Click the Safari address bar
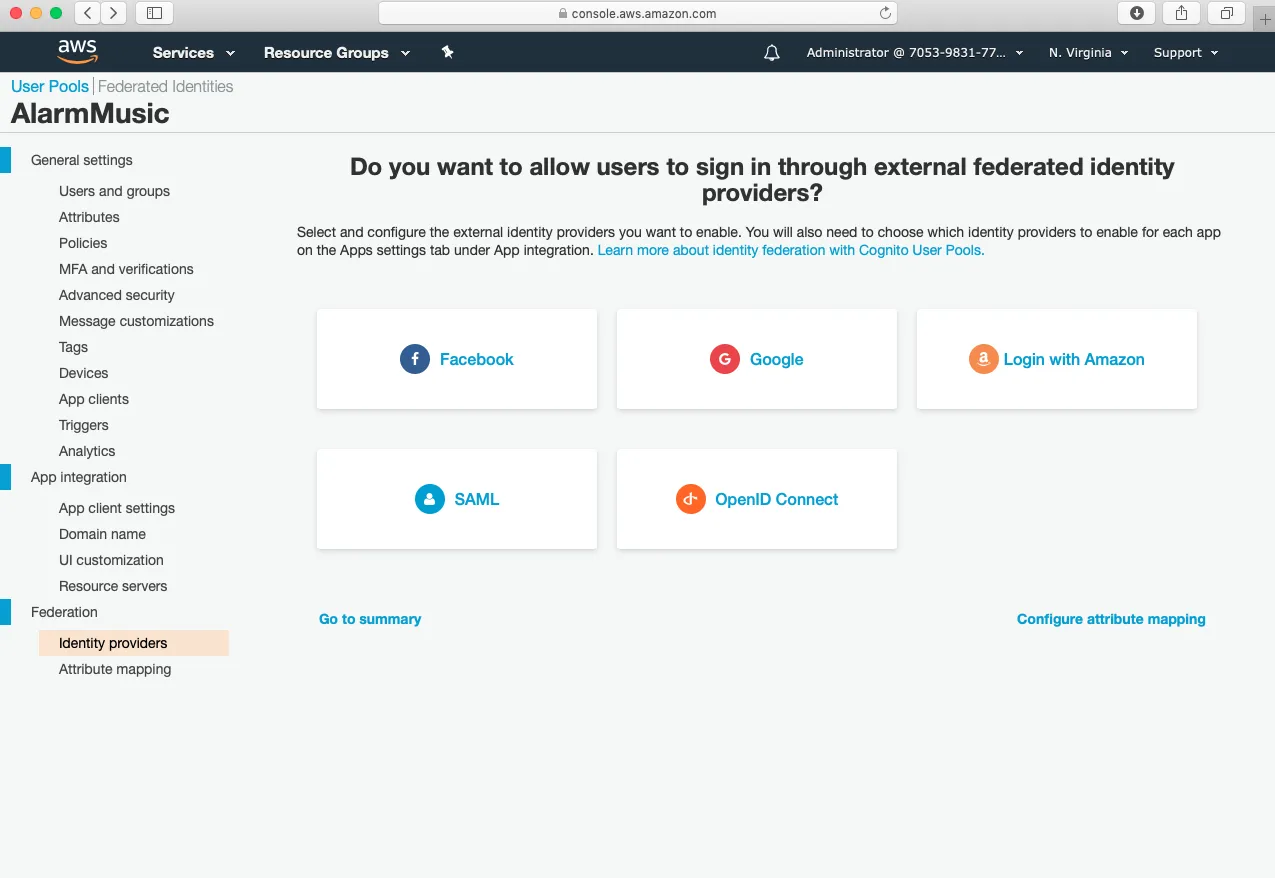1275x878 pixels. tap(637, 13)
